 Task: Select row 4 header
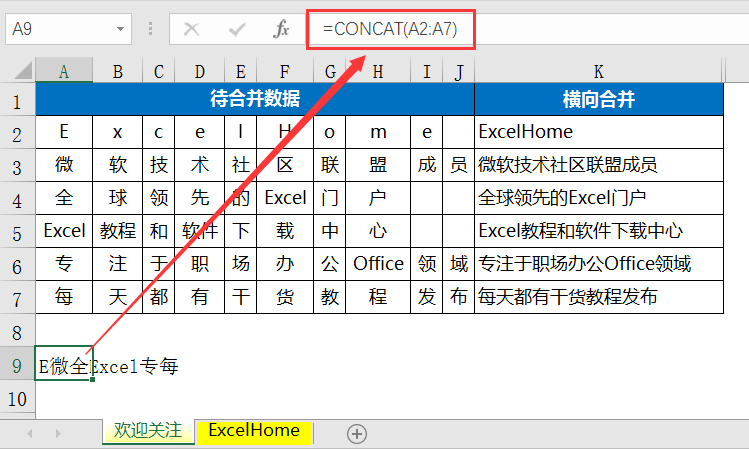click(x=17, y=198)
